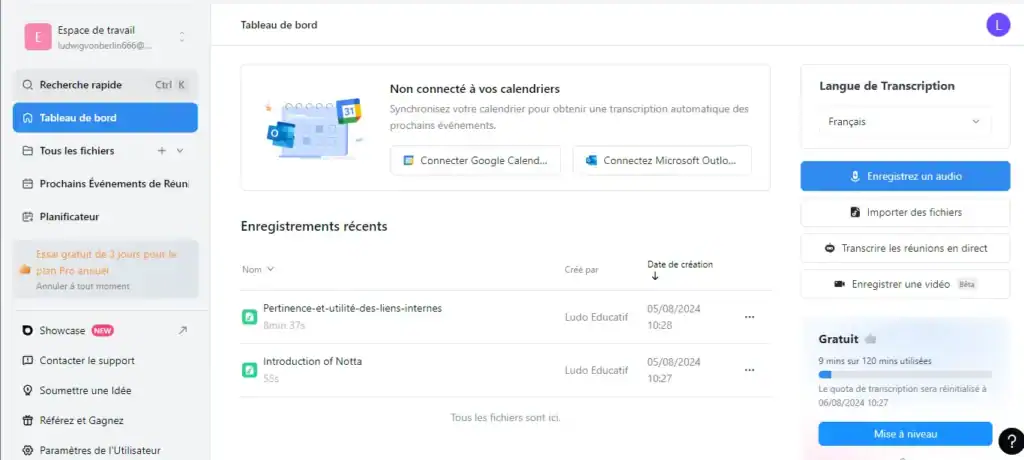The image size is (1024, 460).
Task: Click Showcase external arrow icon
Action: 182,331
